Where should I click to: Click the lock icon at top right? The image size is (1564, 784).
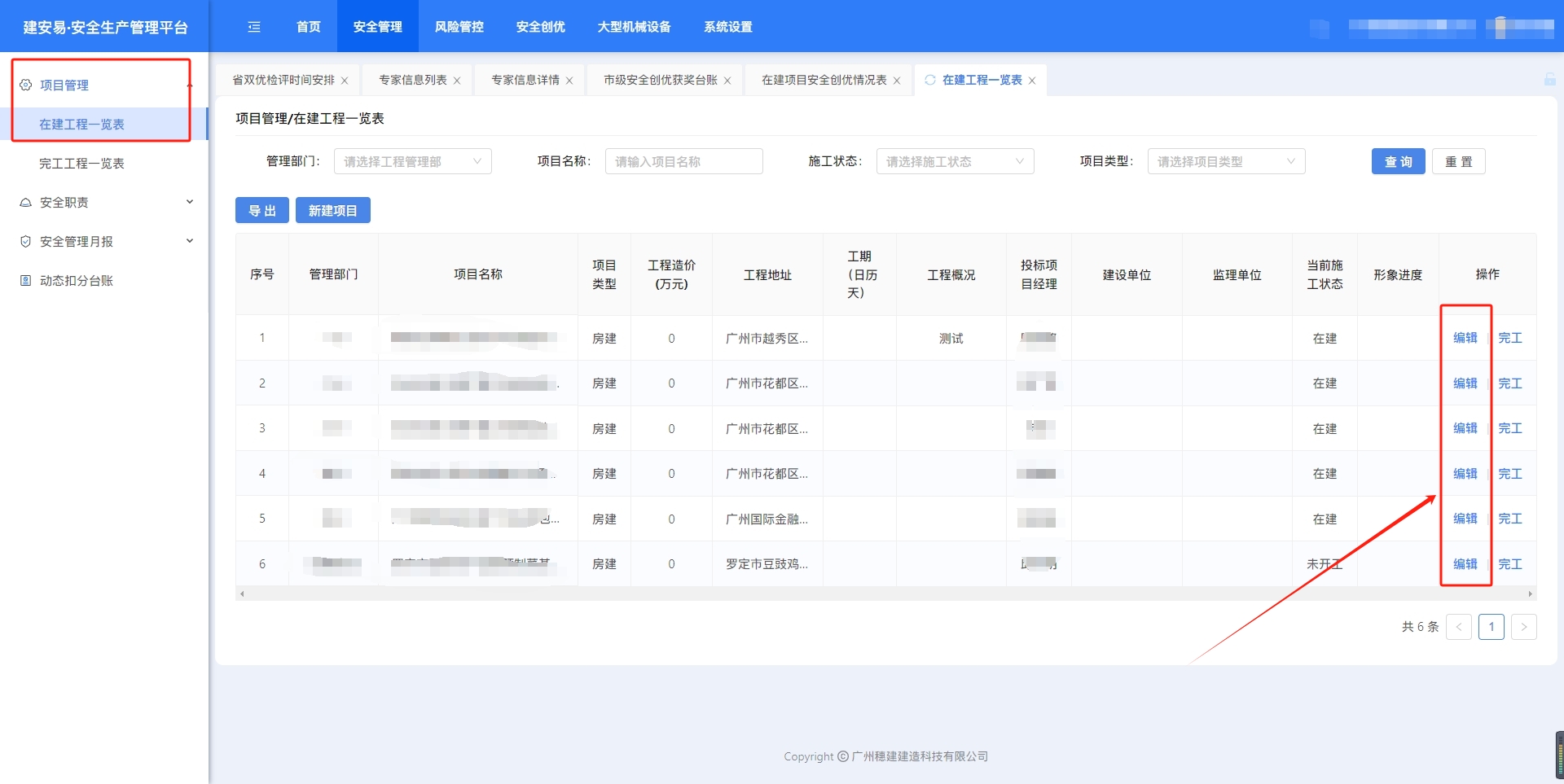[1549, 79]
